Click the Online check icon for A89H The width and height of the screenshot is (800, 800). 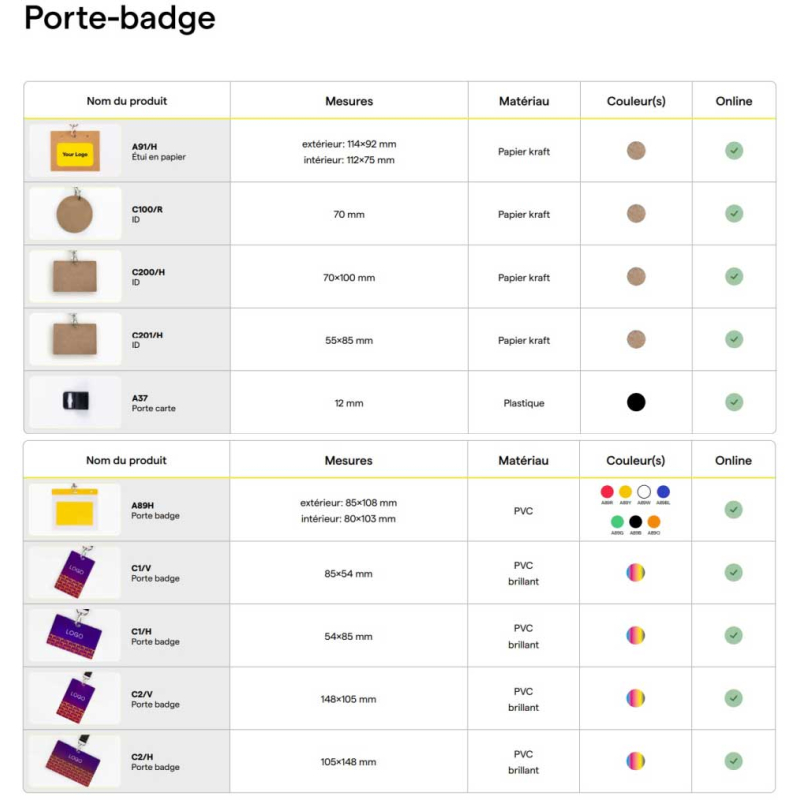(x=734, y=510)
